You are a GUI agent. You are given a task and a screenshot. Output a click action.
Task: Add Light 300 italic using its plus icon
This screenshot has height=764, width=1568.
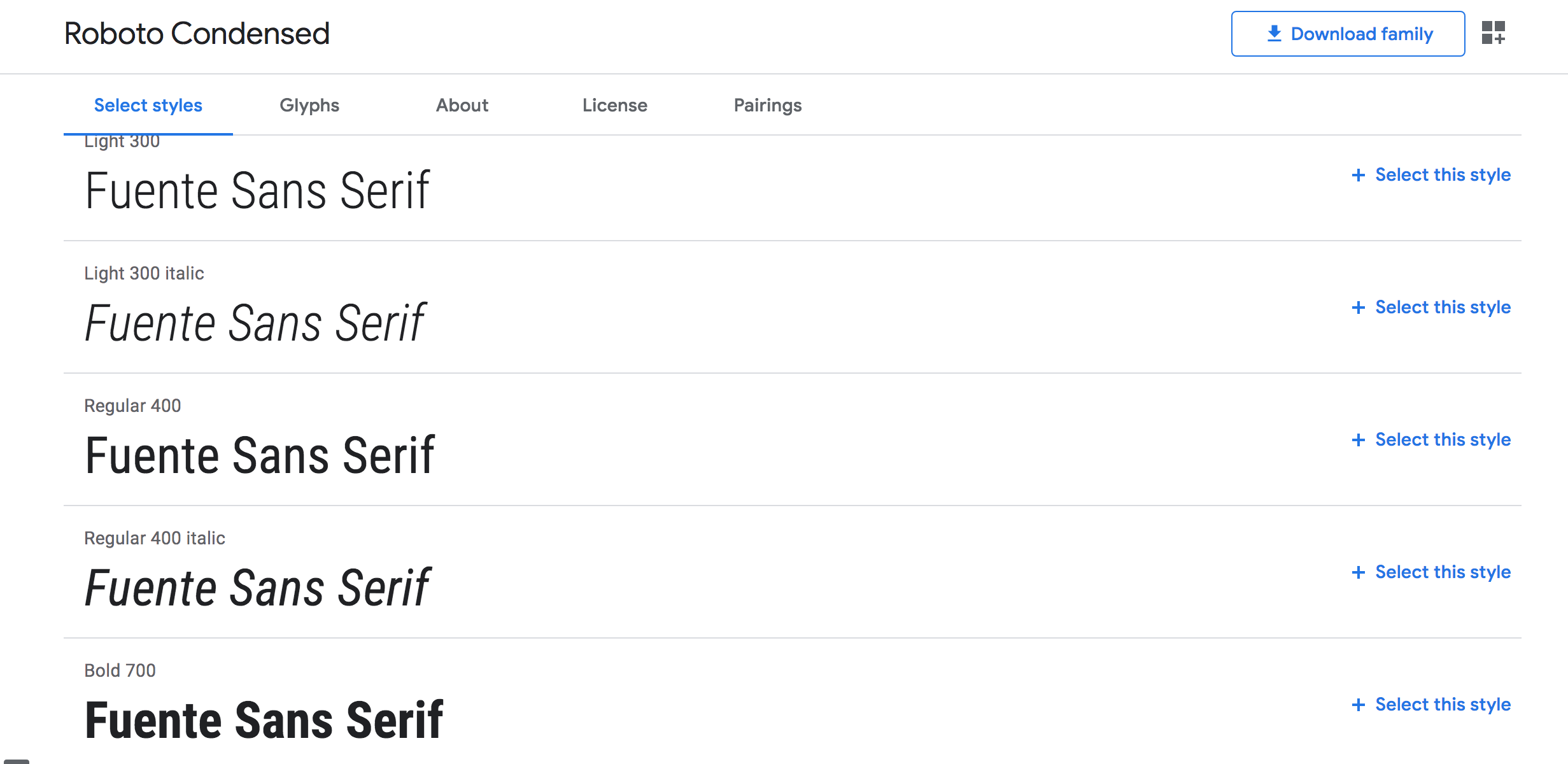[x=1358, y=308]
